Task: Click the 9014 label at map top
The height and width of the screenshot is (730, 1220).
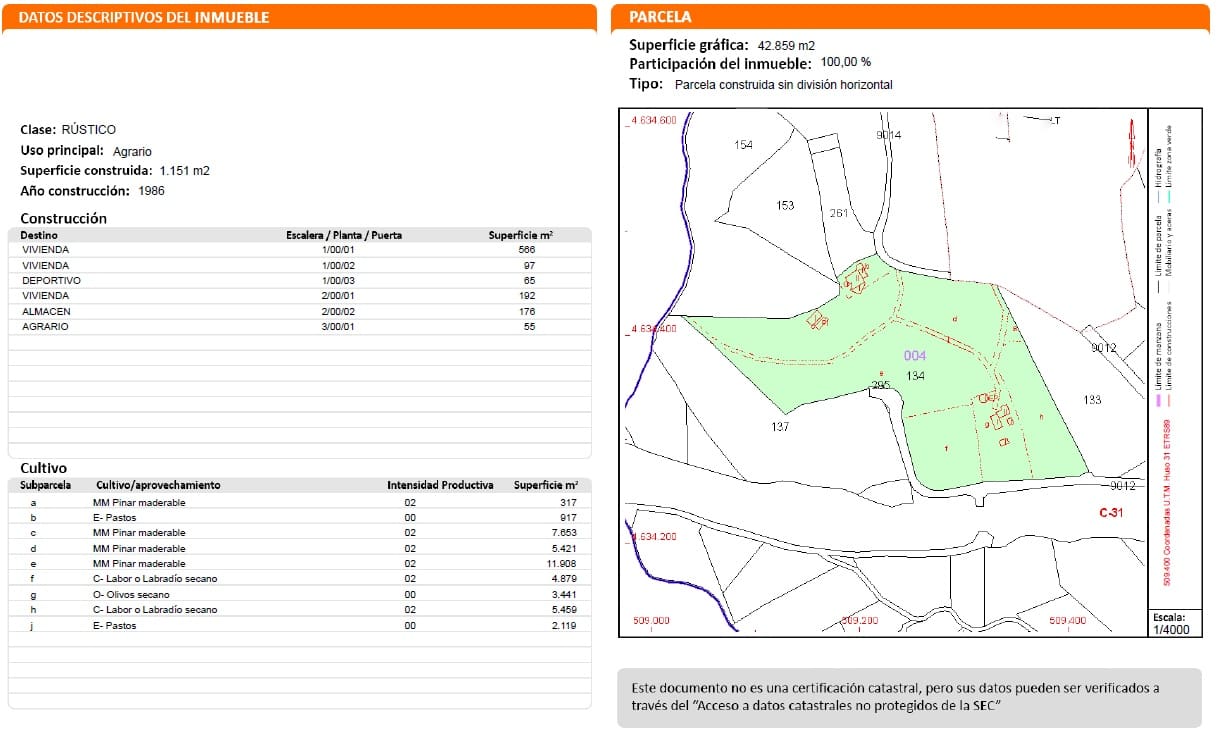Action: 888,135
